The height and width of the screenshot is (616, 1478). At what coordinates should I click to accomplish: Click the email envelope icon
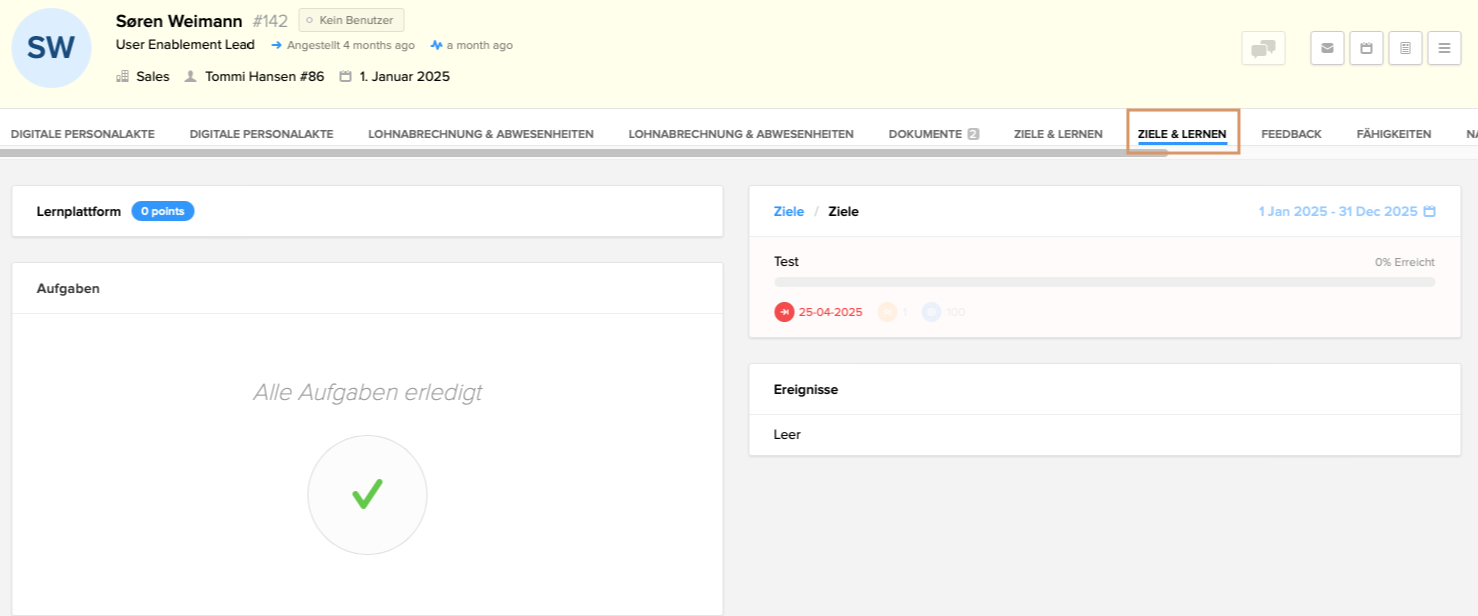pyautogui.click(x=1327, y=48)
